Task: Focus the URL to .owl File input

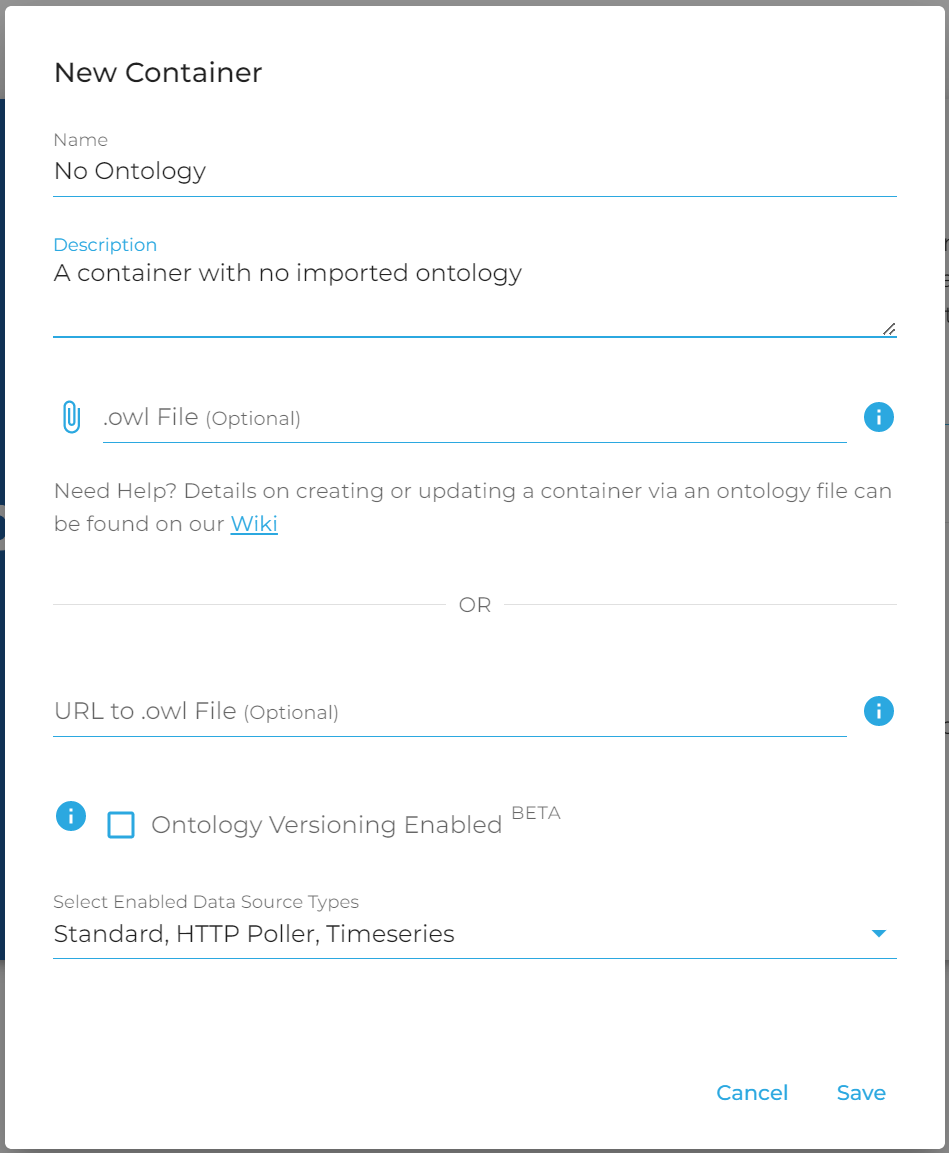Action: 449,712
